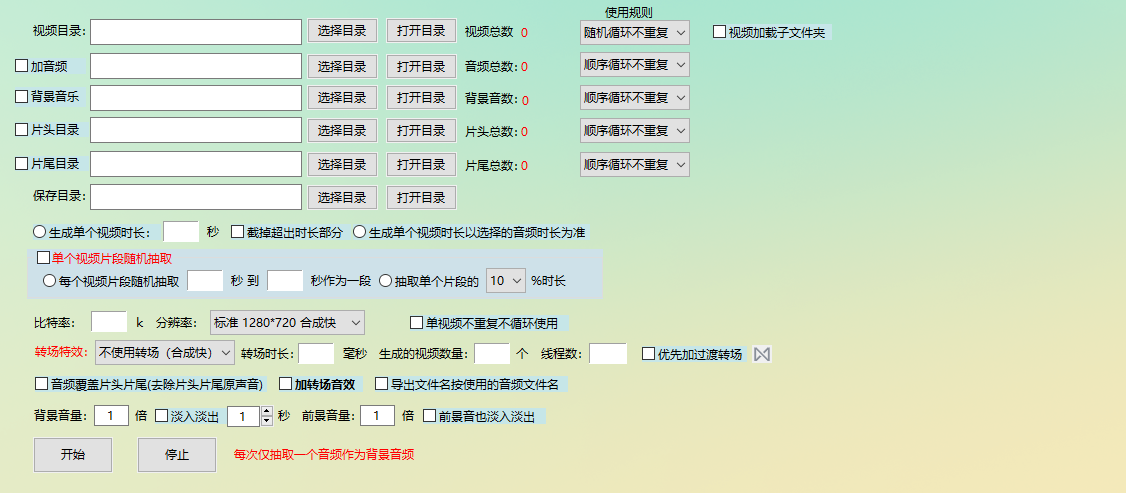1126x493 pixels.
Task: Click 选择目录 for 视频目录
Action: click(x=343, y=31)
